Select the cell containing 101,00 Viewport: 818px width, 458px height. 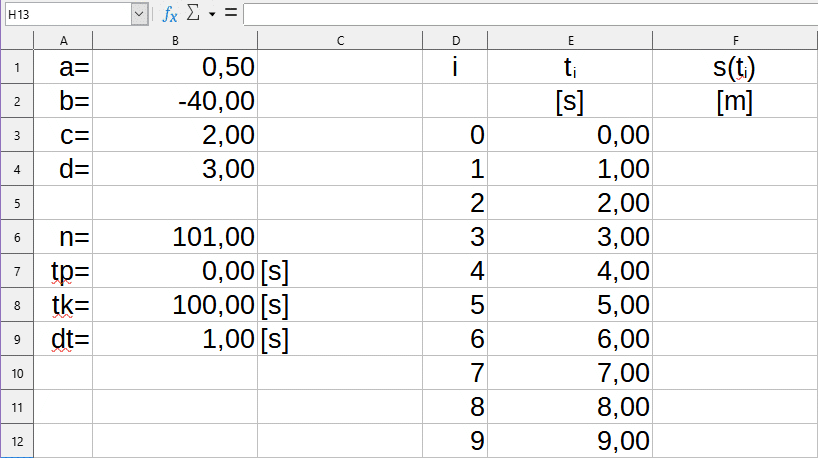175,238
